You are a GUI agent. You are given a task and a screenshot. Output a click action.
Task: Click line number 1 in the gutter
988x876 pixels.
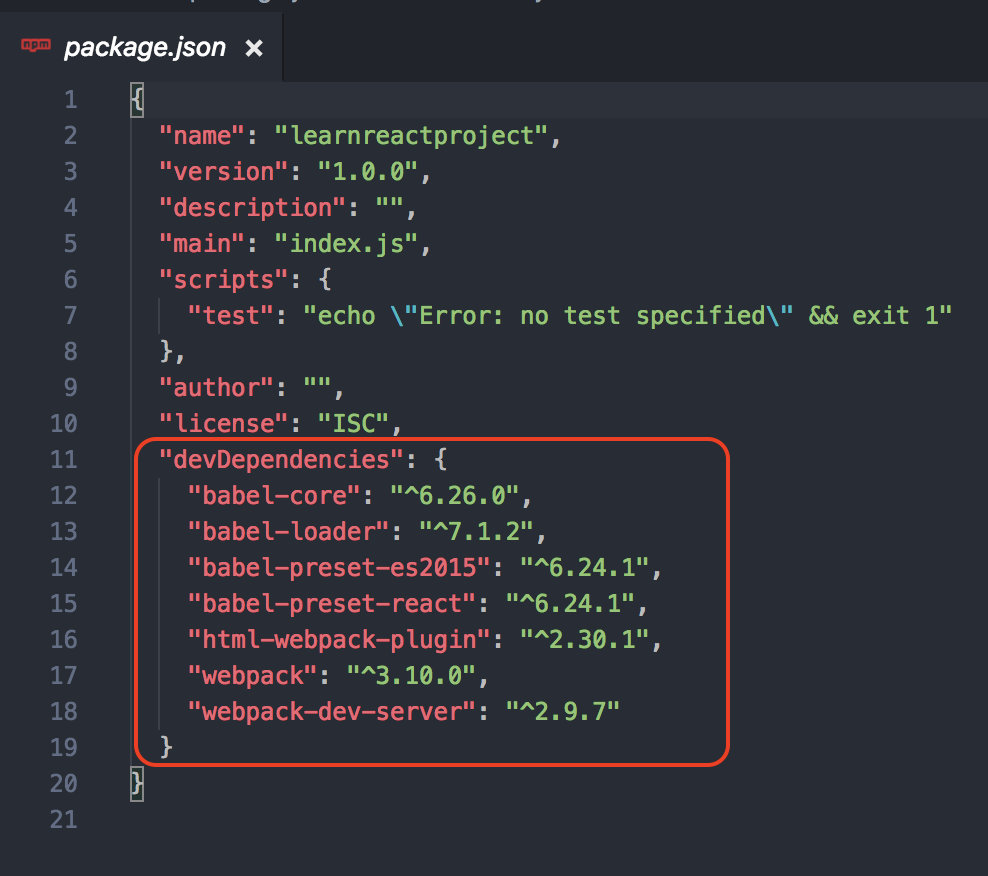[70, 99]
